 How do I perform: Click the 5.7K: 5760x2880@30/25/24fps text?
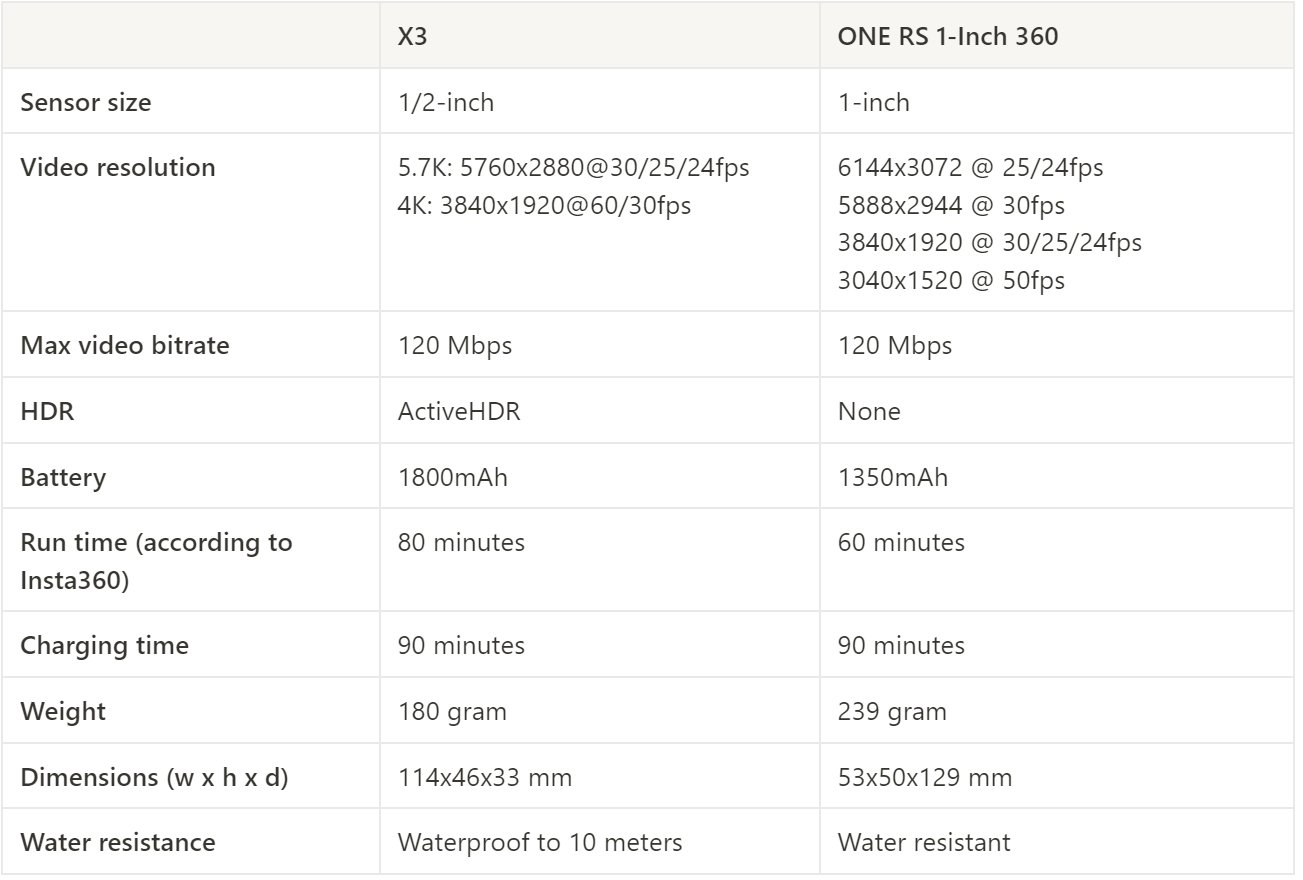573,167
